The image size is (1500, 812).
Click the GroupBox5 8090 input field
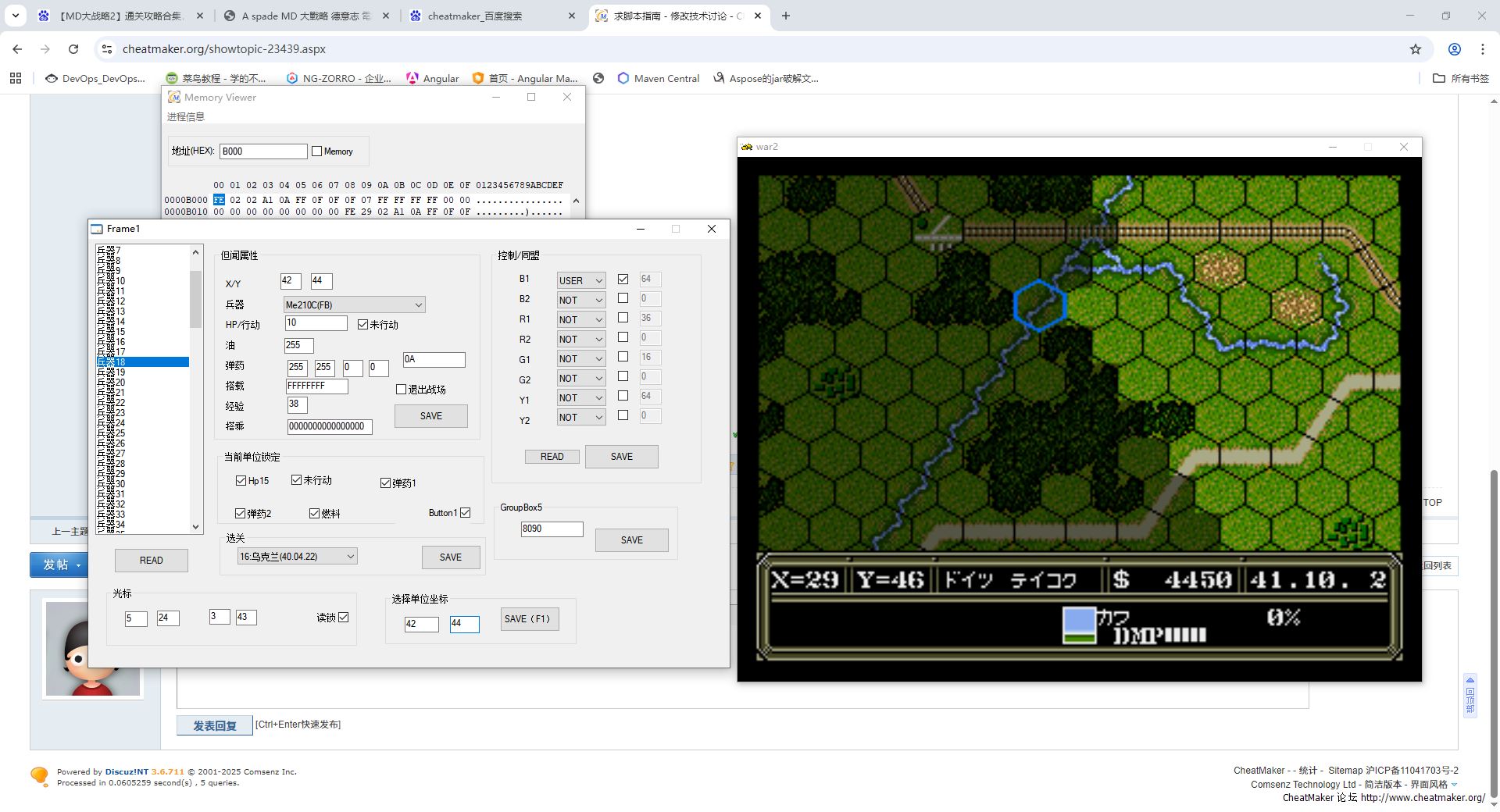click(552, 529)
